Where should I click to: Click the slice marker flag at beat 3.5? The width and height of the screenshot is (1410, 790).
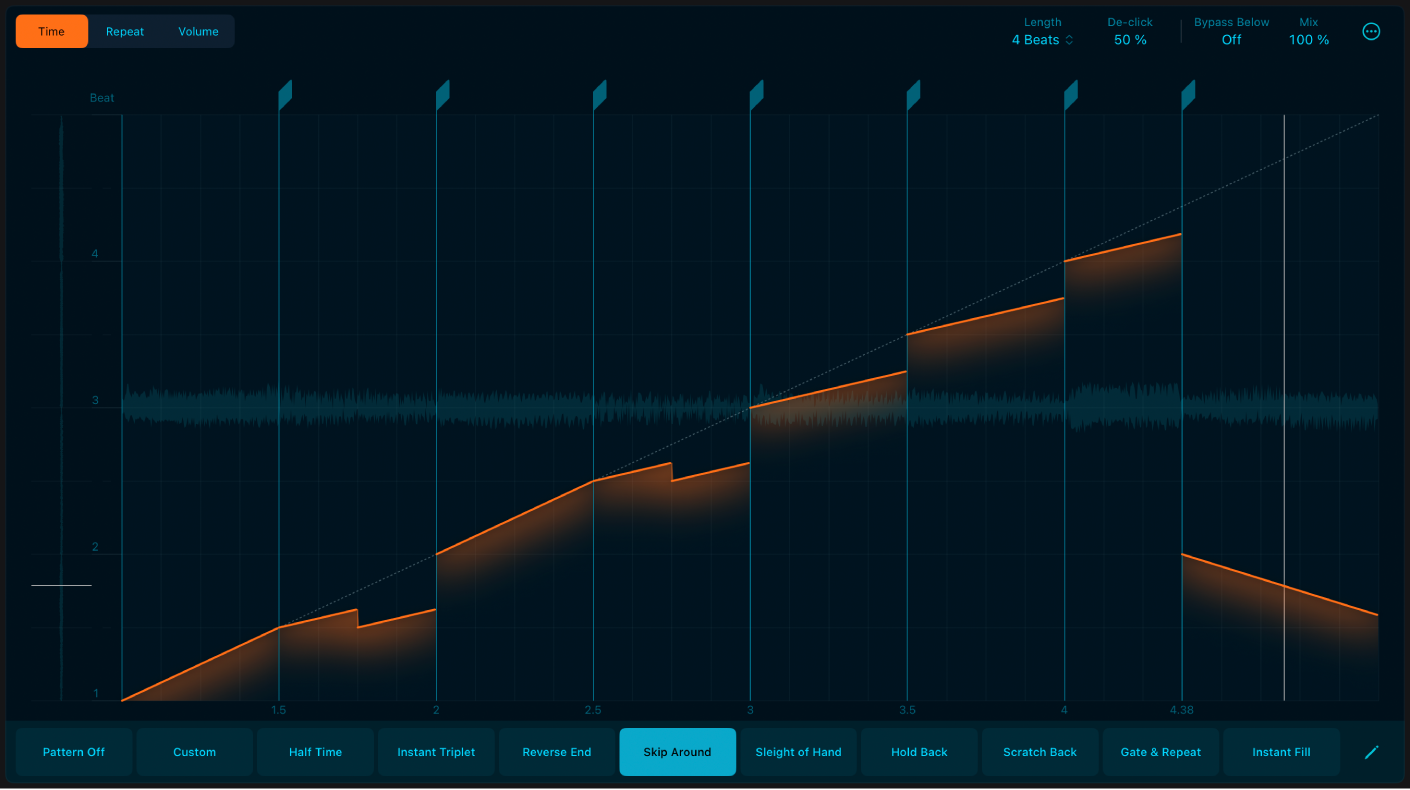point(913,92)
